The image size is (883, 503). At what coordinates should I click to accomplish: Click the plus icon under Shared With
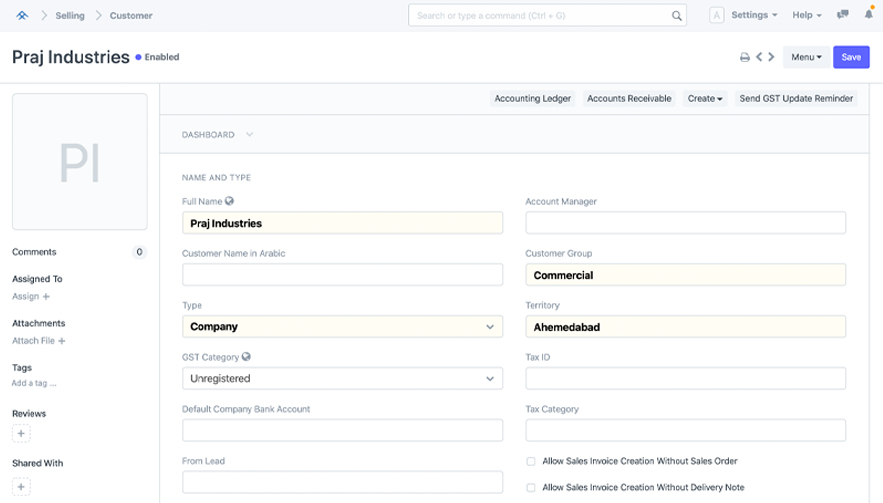[22, 486]
